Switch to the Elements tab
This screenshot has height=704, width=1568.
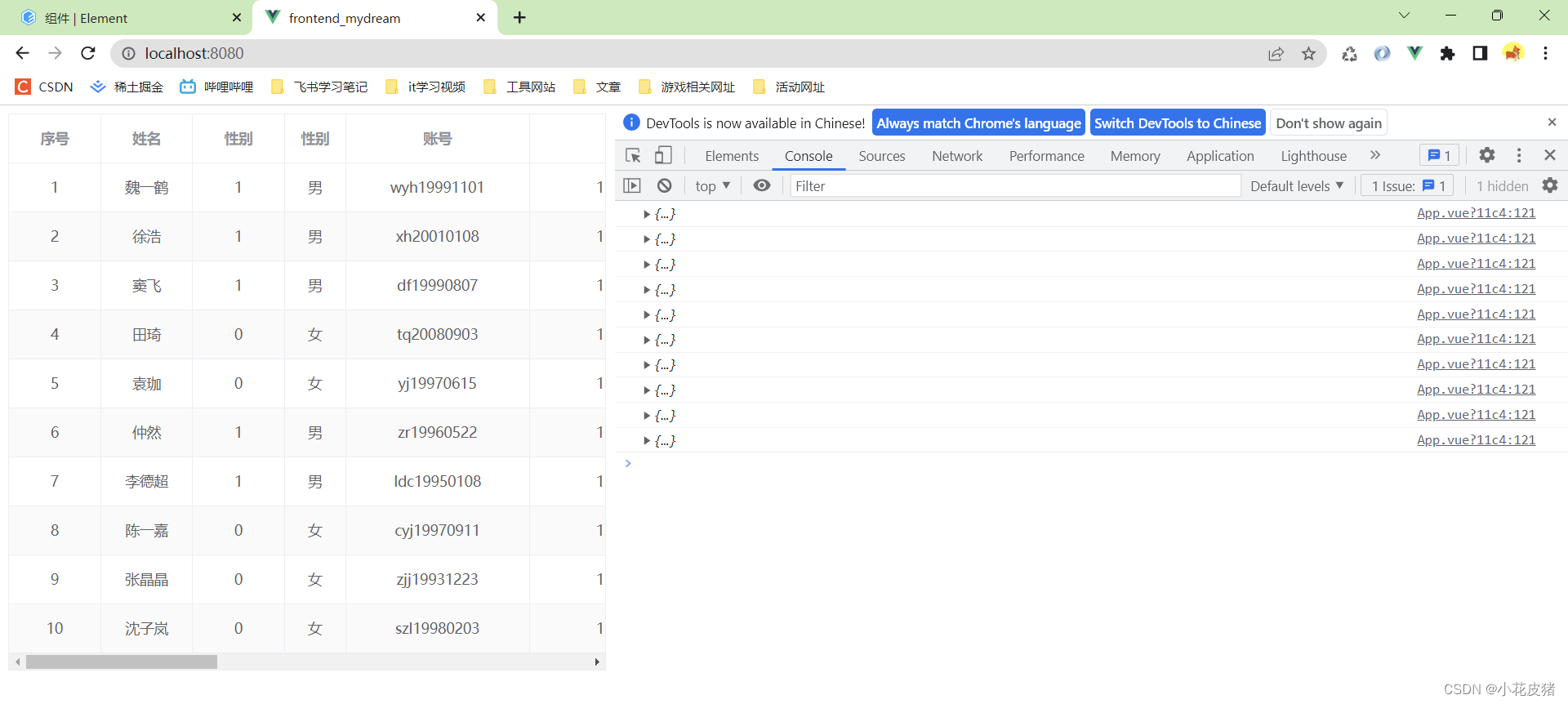pyautogui.click(x=732, y=156)
